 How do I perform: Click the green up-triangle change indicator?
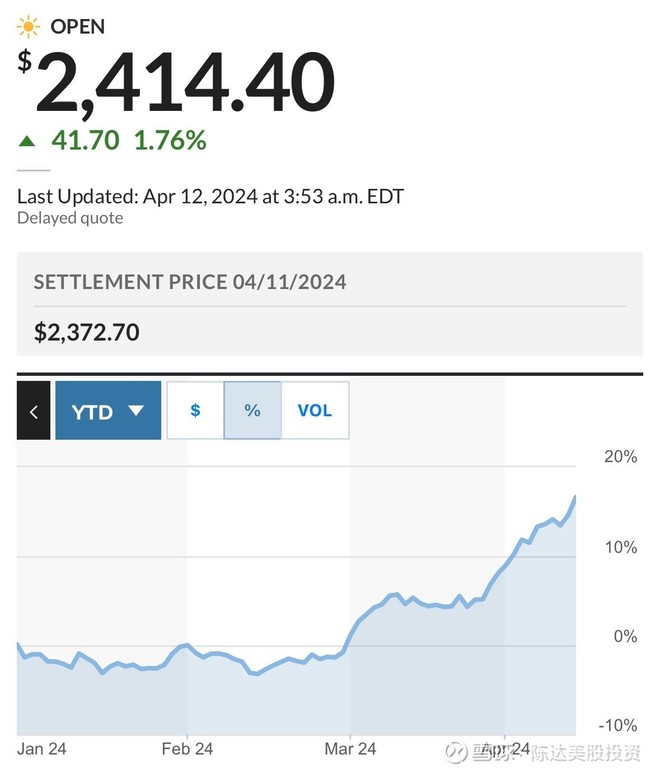point(27,141)
